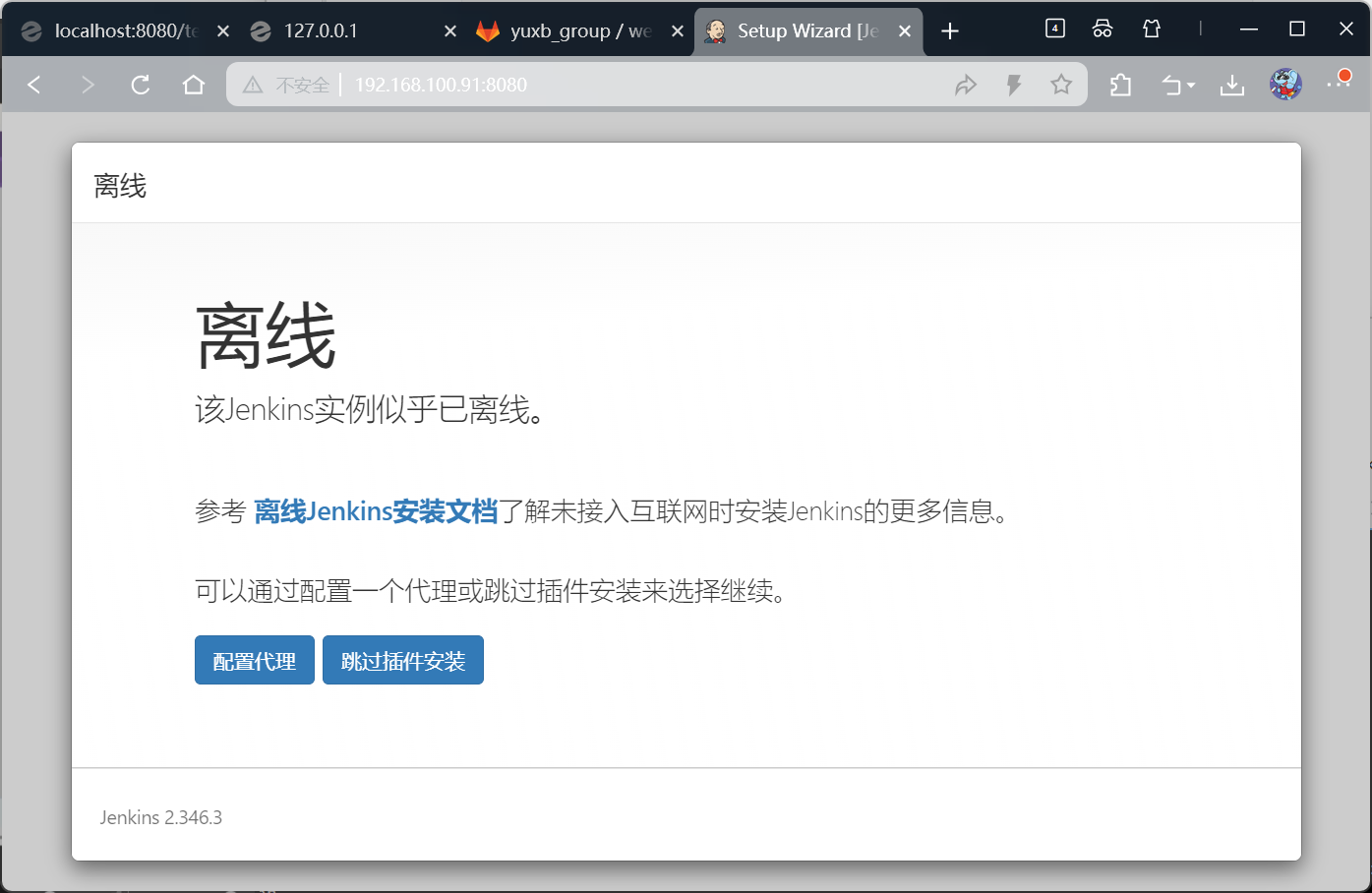Click the share page arrow icon
Image resolution: width=1372 pixels, height=893 pixels.
coord(966,85)
